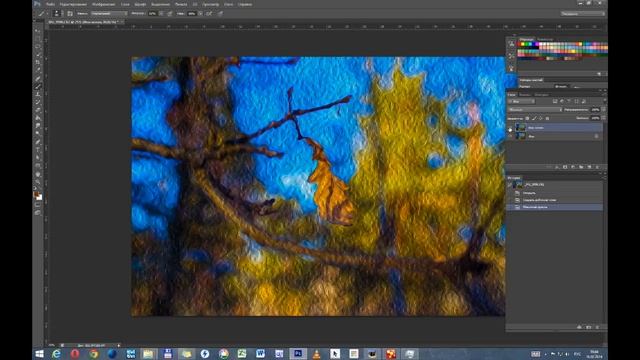Screen dimensions: 640x360
Task: Toggle lock position of layer
Action: click(x=540, y=118)
